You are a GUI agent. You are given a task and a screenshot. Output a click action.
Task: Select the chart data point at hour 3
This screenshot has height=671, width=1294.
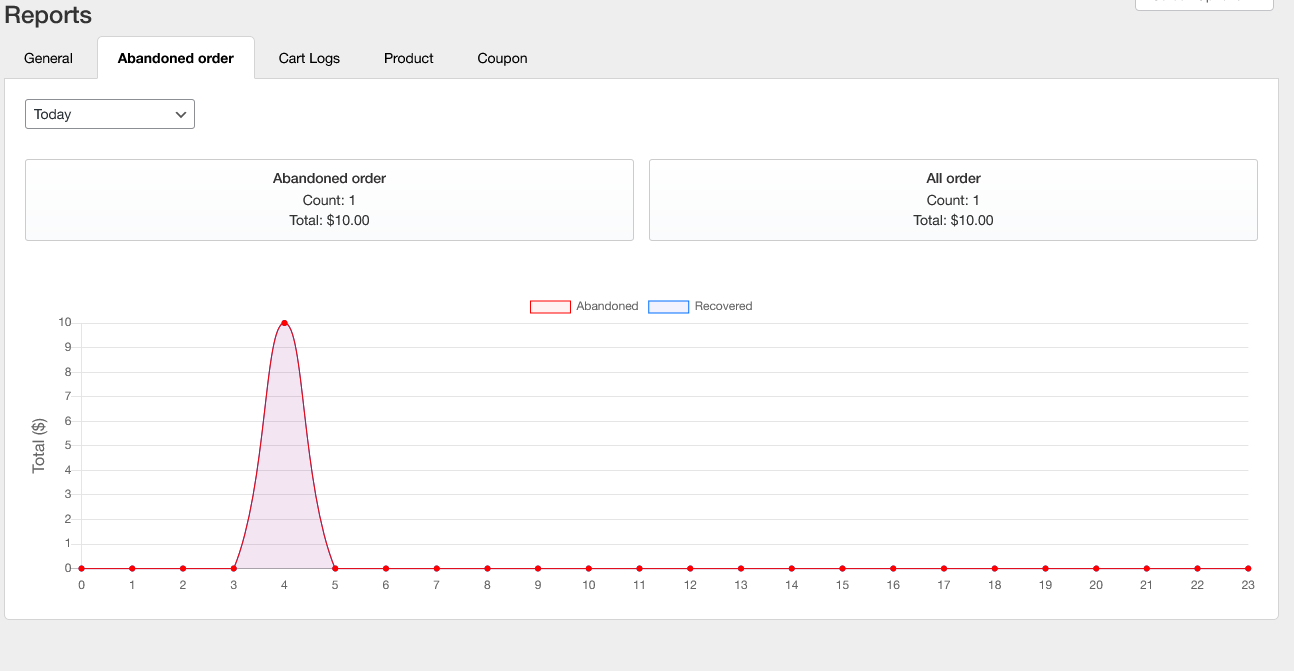point(233,569)
